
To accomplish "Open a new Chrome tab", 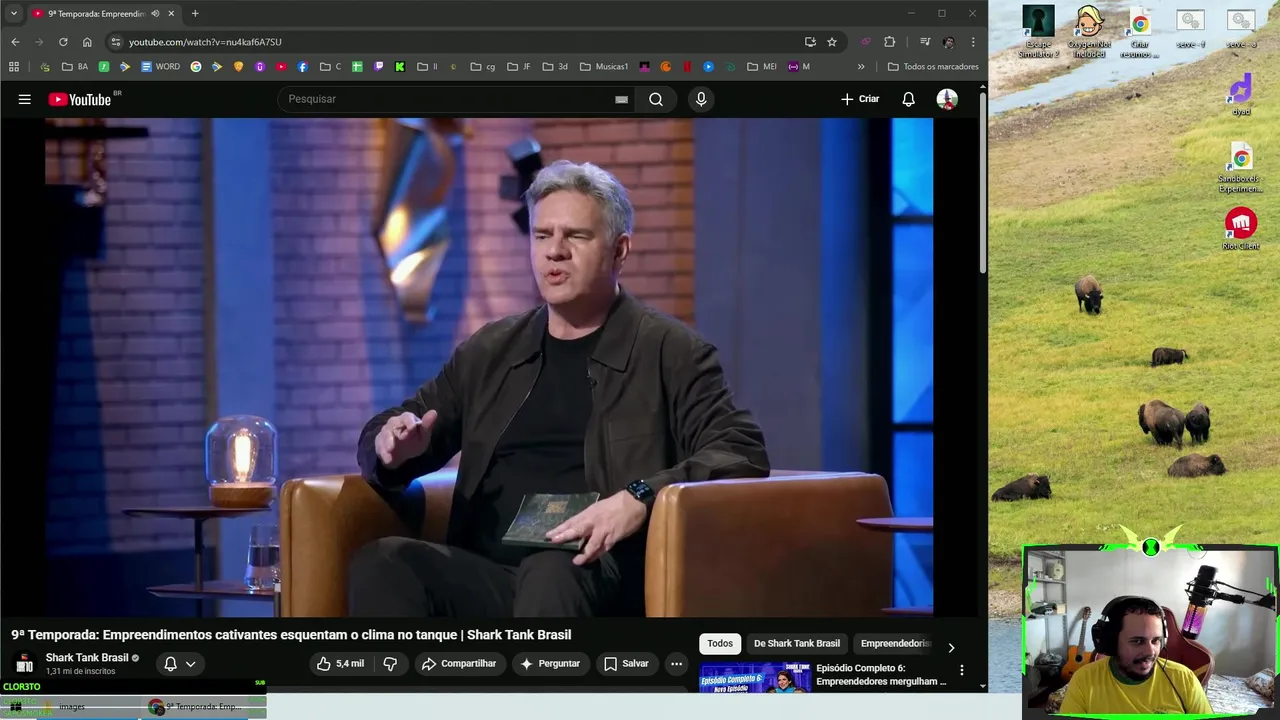I will pyautogui.click(x=195, y=14).
